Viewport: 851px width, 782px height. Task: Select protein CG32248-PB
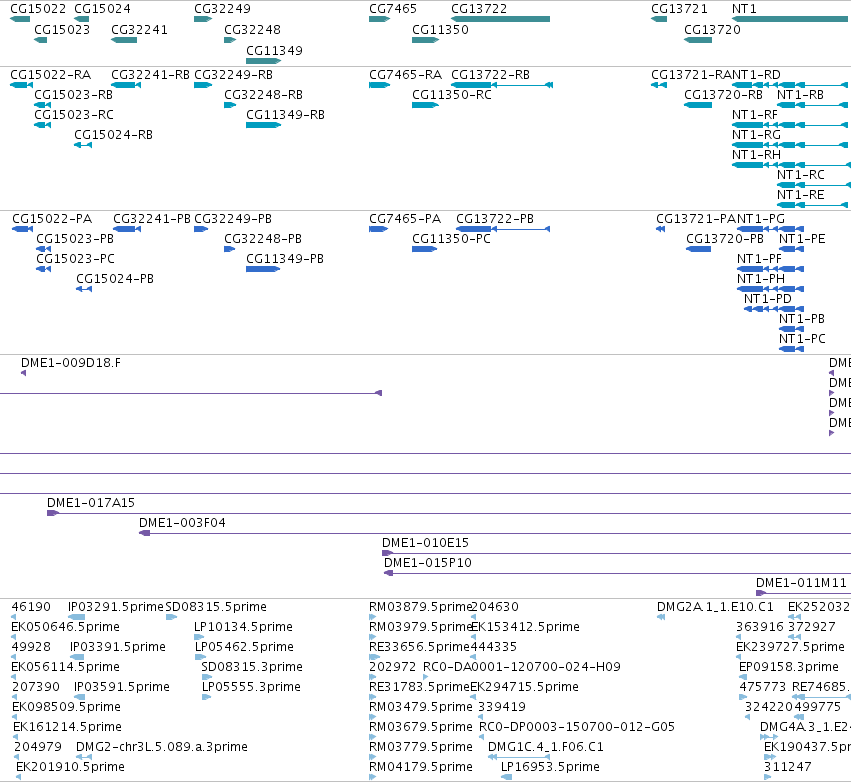[263, 239]
